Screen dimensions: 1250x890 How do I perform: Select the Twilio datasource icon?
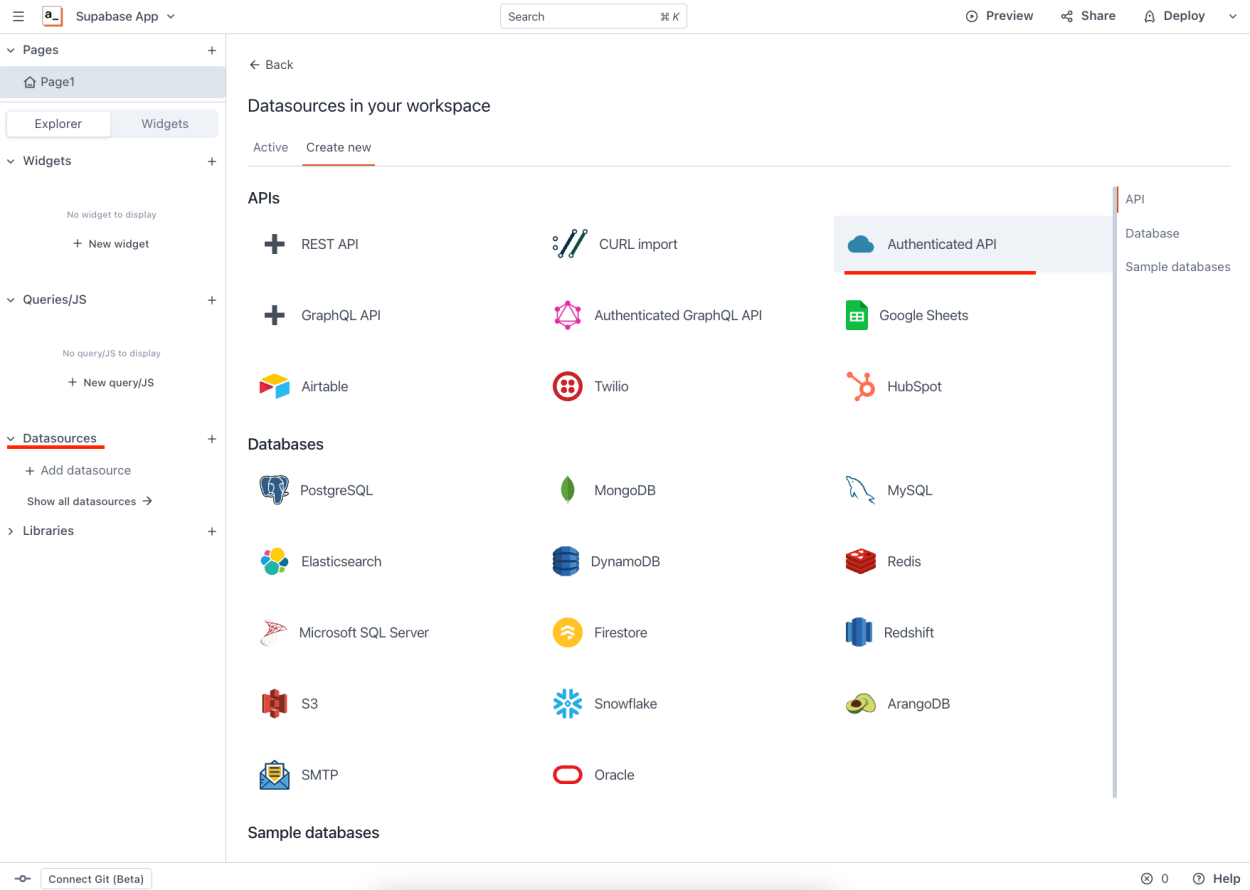567,386
